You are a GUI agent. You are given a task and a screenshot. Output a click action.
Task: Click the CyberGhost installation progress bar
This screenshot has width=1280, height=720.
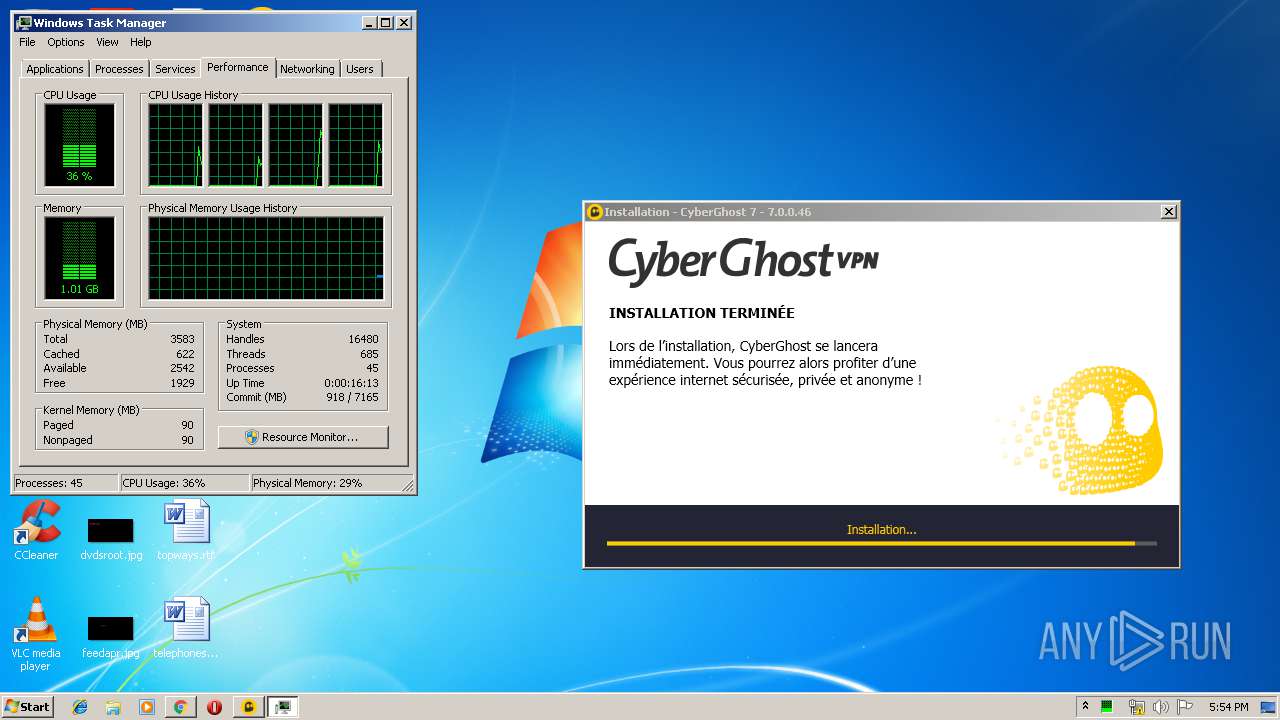pos(881,543)
